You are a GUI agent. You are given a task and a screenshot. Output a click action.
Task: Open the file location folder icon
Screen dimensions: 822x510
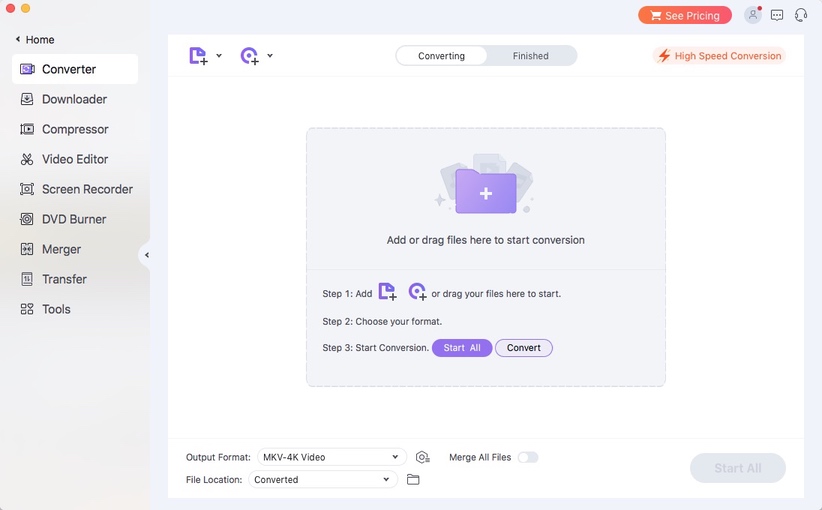pos(413,480)
